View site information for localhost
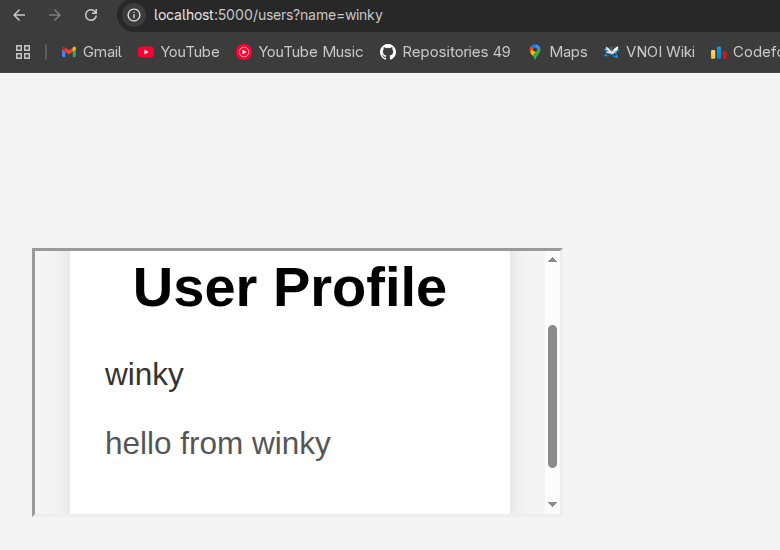The width and height of the screenshot is (780, 550). pyautogui.click(x=134, y=15)
